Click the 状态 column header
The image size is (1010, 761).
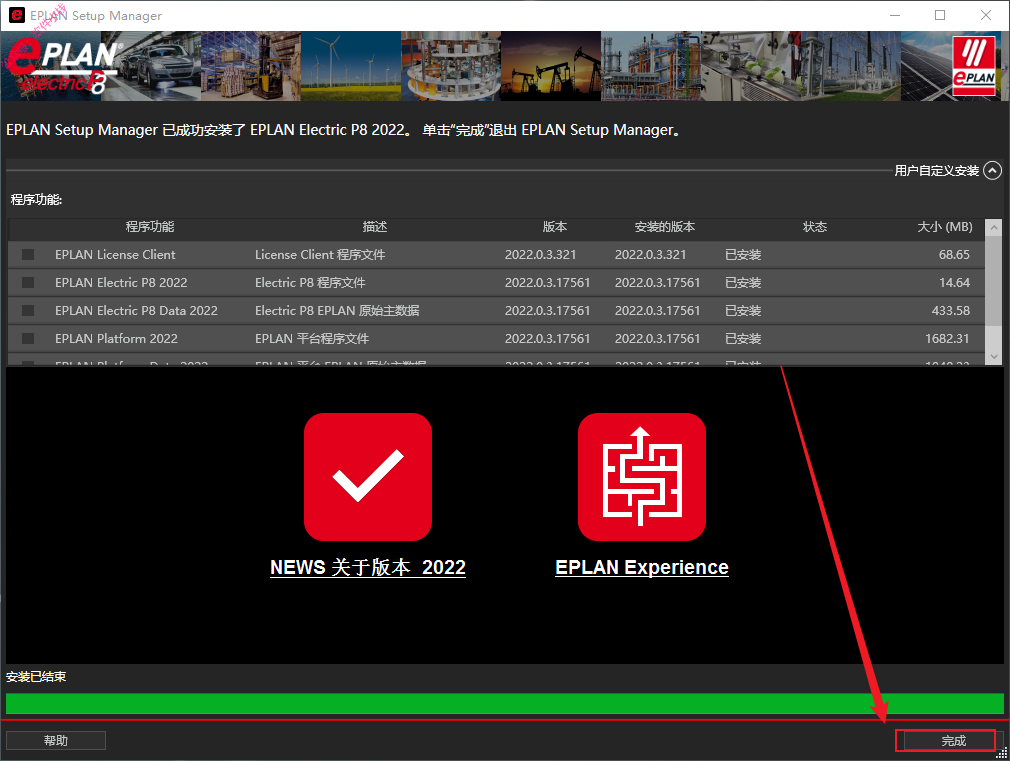tap(815, 227)
